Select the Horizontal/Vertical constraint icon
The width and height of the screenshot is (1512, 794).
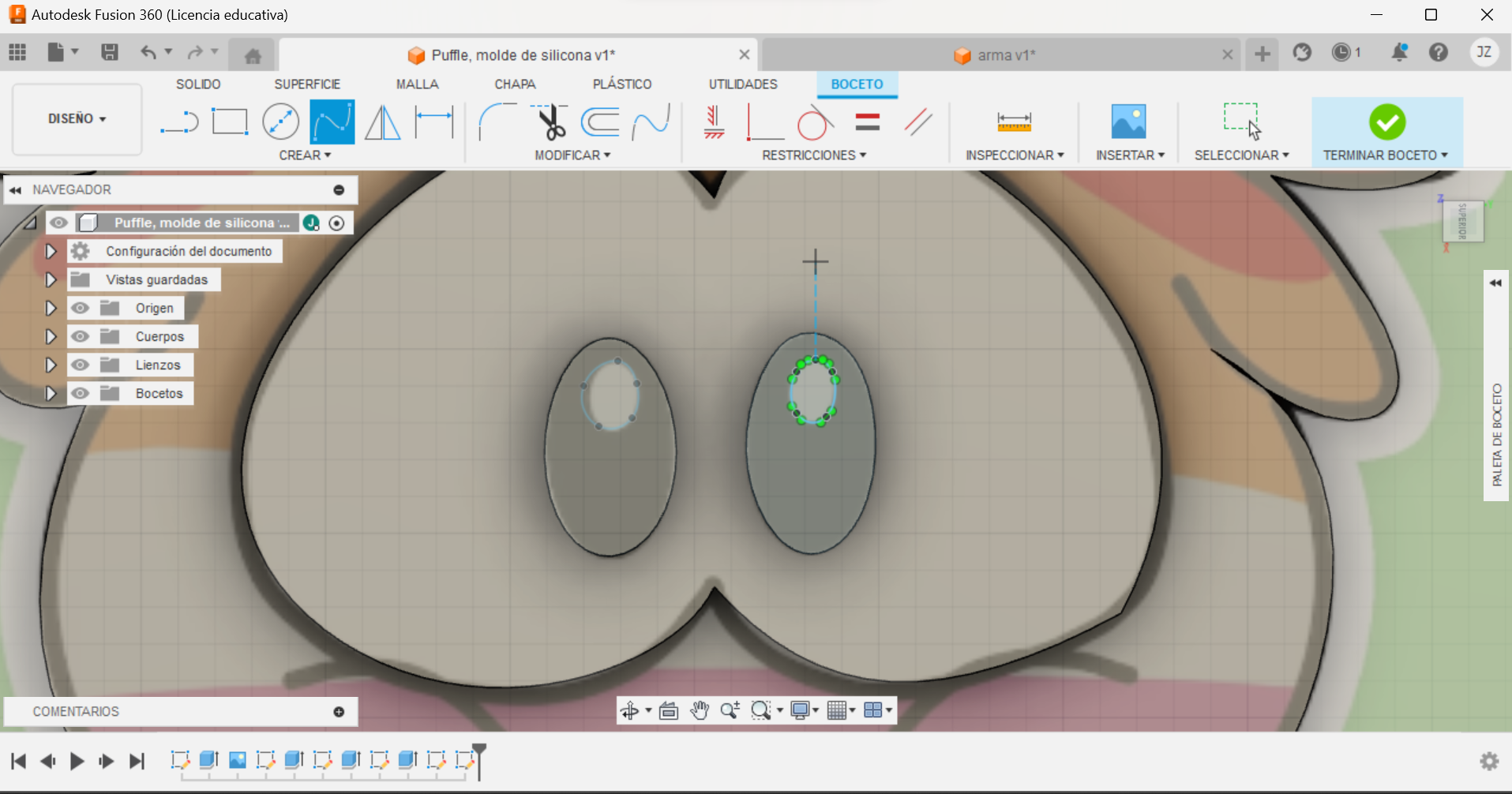[x=714, y=122]
